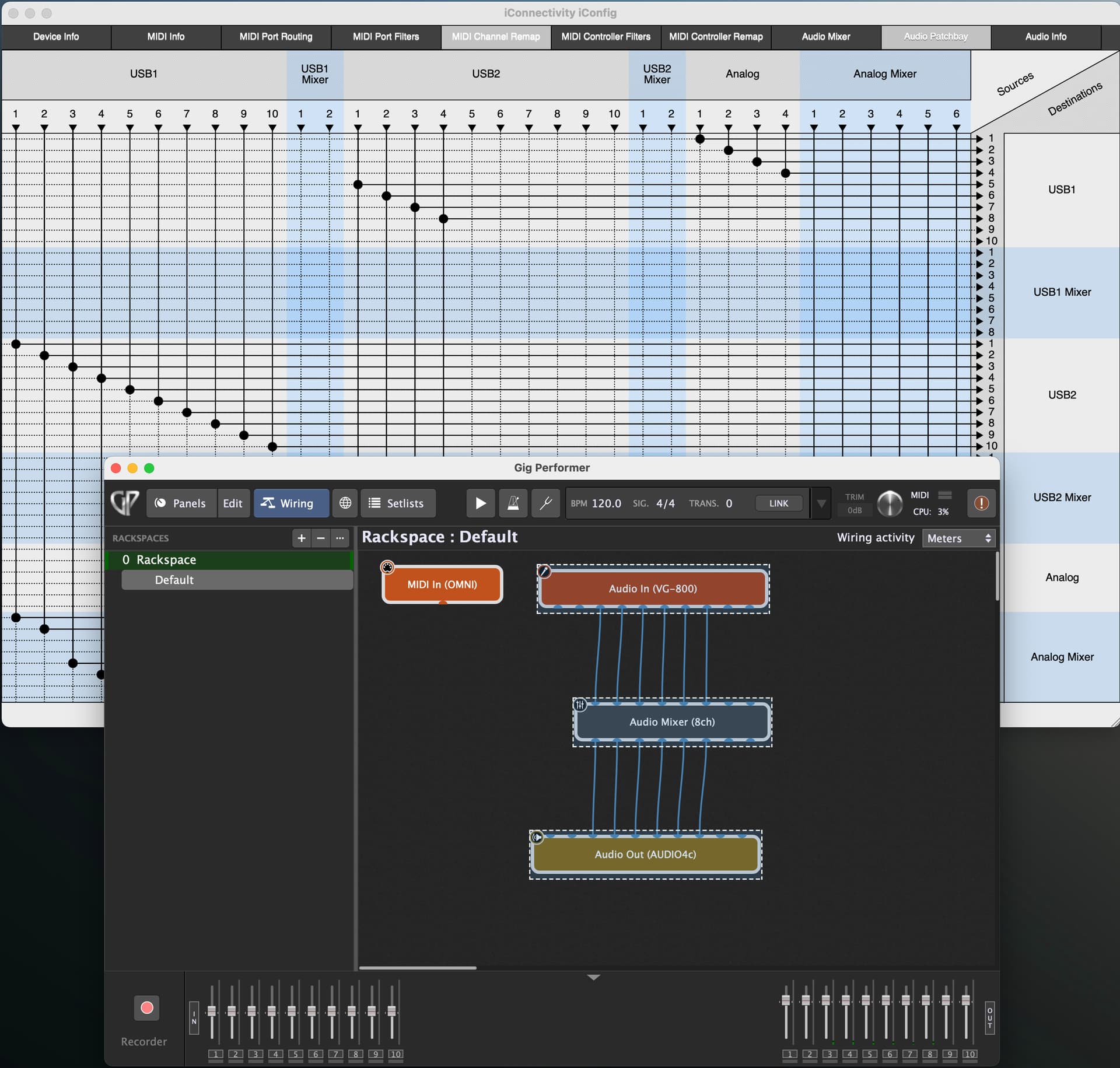Select the 0 Rackspace entry

[x=230, y=560]
